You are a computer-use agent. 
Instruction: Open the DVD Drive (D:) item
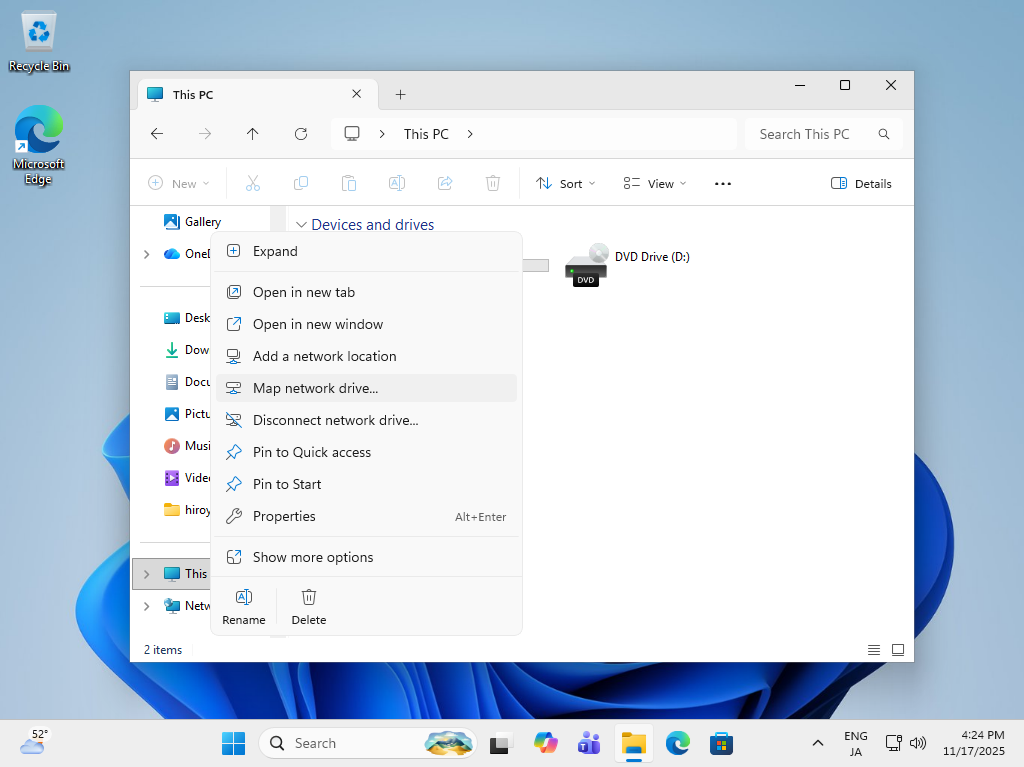coord(627,264)
